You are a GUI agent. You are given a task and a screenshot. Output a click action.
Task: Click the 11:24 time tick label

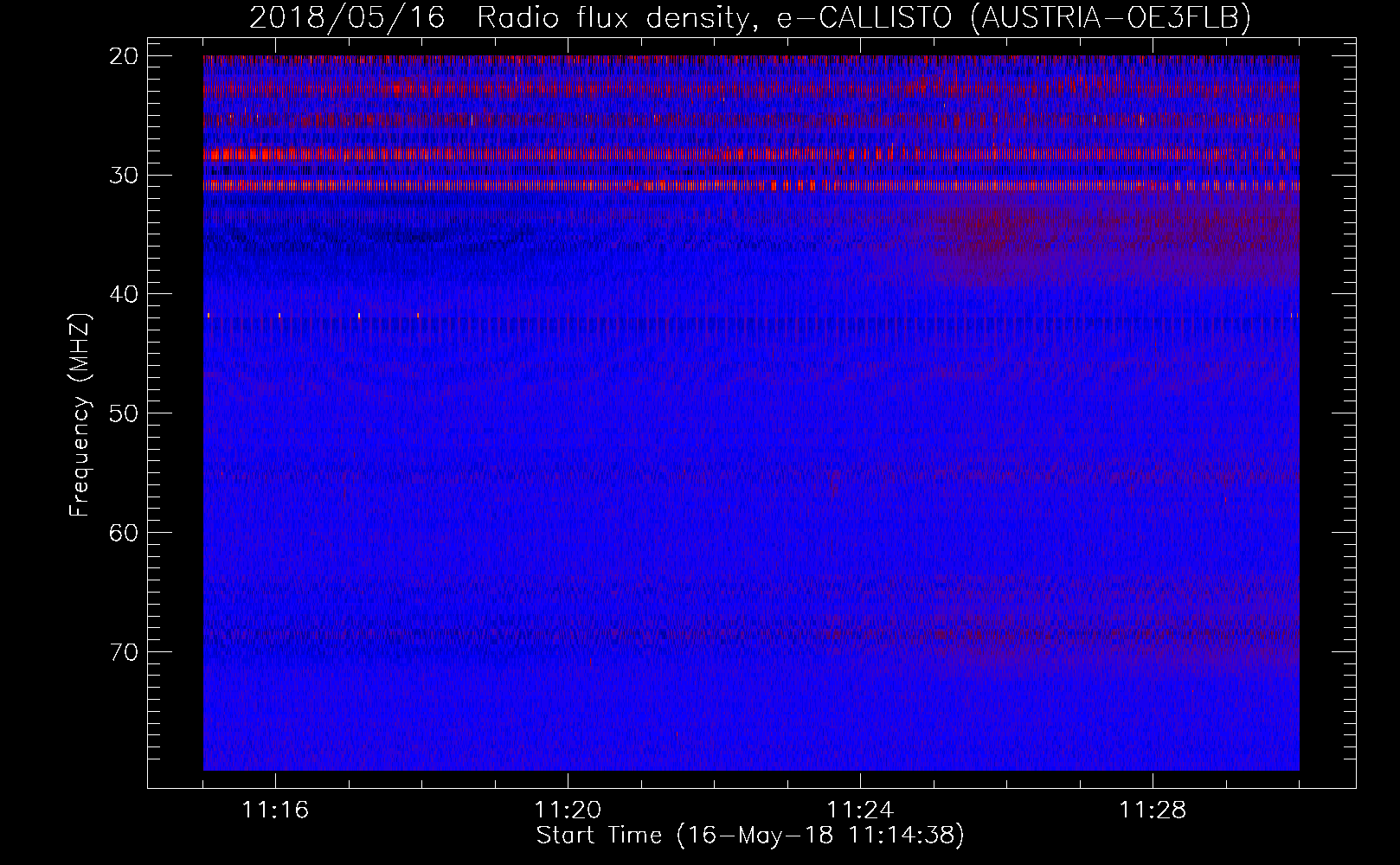coord(861,811)
